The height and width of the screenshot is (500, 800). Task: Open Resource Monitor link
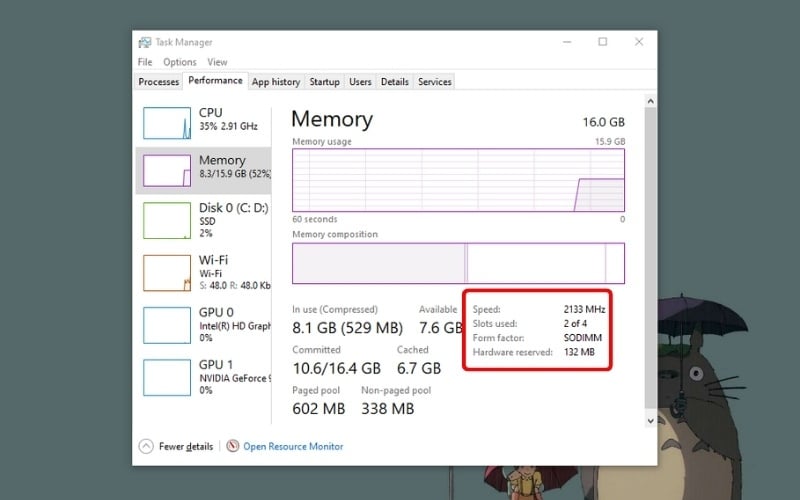click(x=293, y=446)
